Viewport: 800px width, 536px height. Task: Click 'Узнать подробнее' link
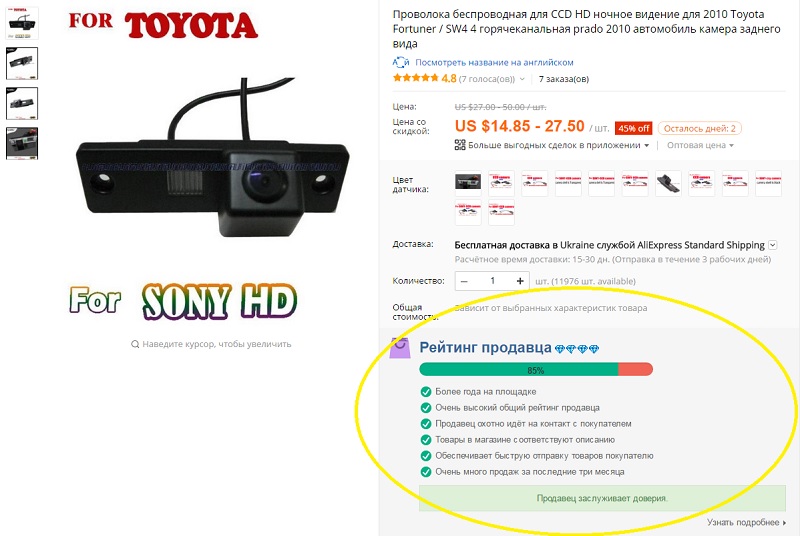click(x=746, y=522)
